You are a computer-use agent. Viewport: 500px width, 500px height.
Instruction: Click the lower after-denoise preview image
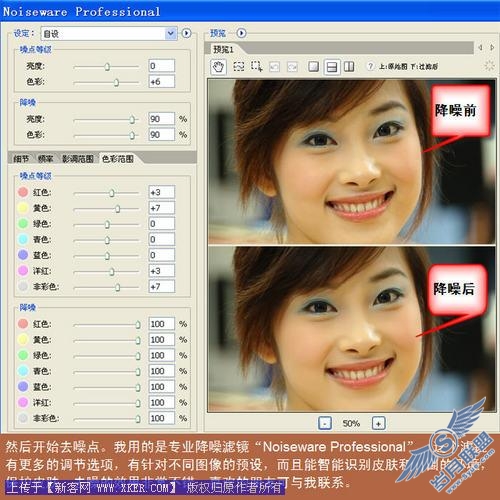(352, 329)
